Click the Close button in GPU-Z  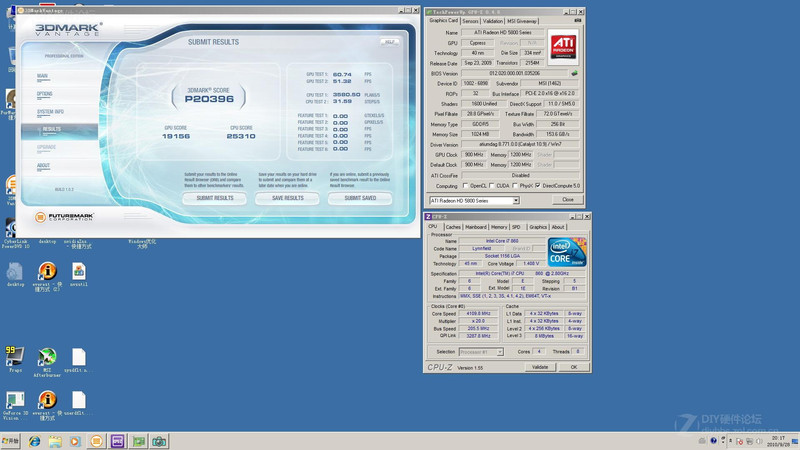tap(567, 200)
